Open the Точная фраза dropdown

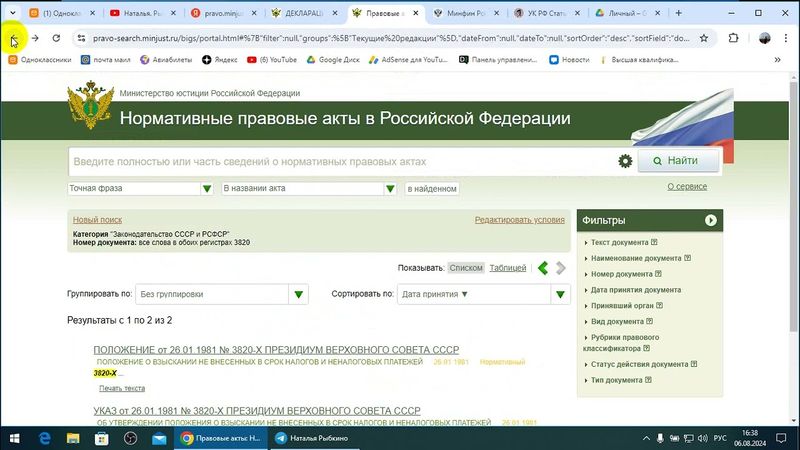pos(140,188)
